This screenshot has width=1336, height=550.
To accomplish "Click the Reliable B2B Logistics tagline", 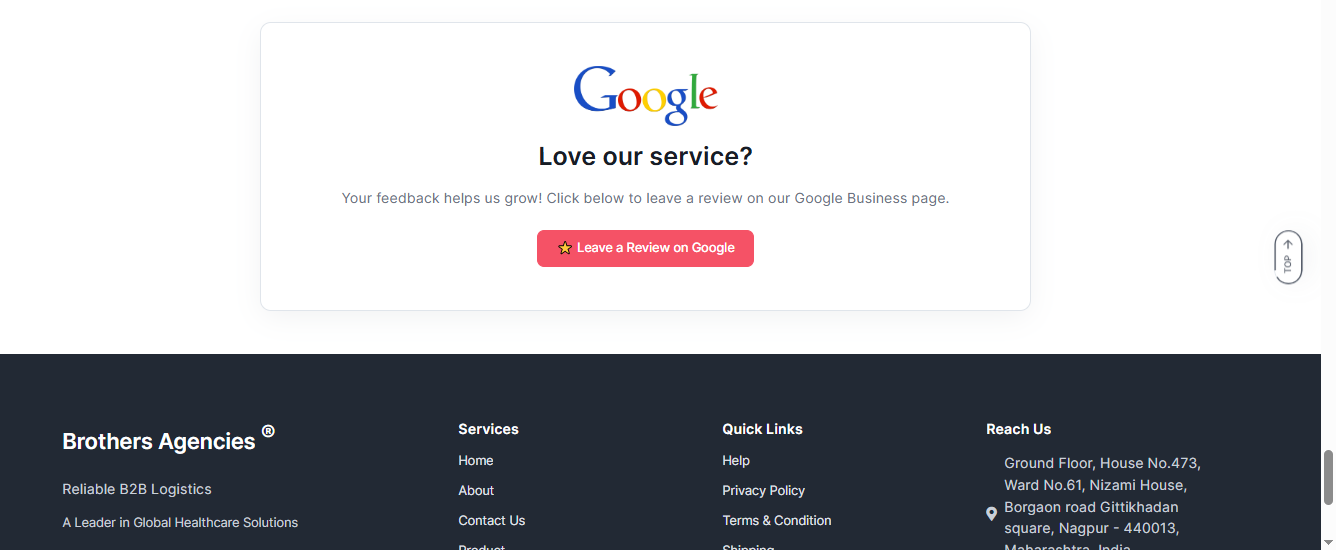I will tap(137, 489).
